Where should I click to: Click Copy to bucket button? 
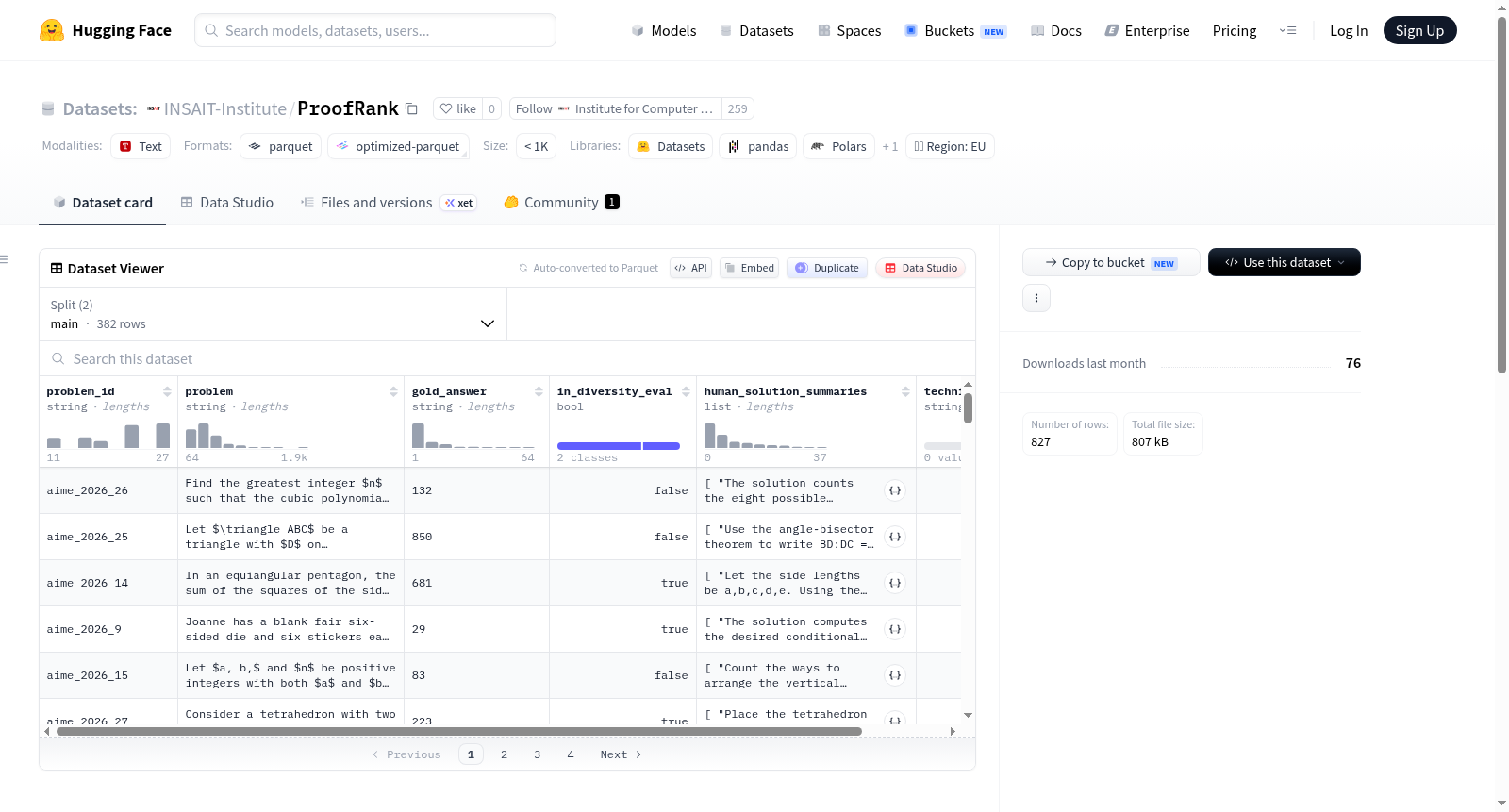click(x=1111, y=262)
